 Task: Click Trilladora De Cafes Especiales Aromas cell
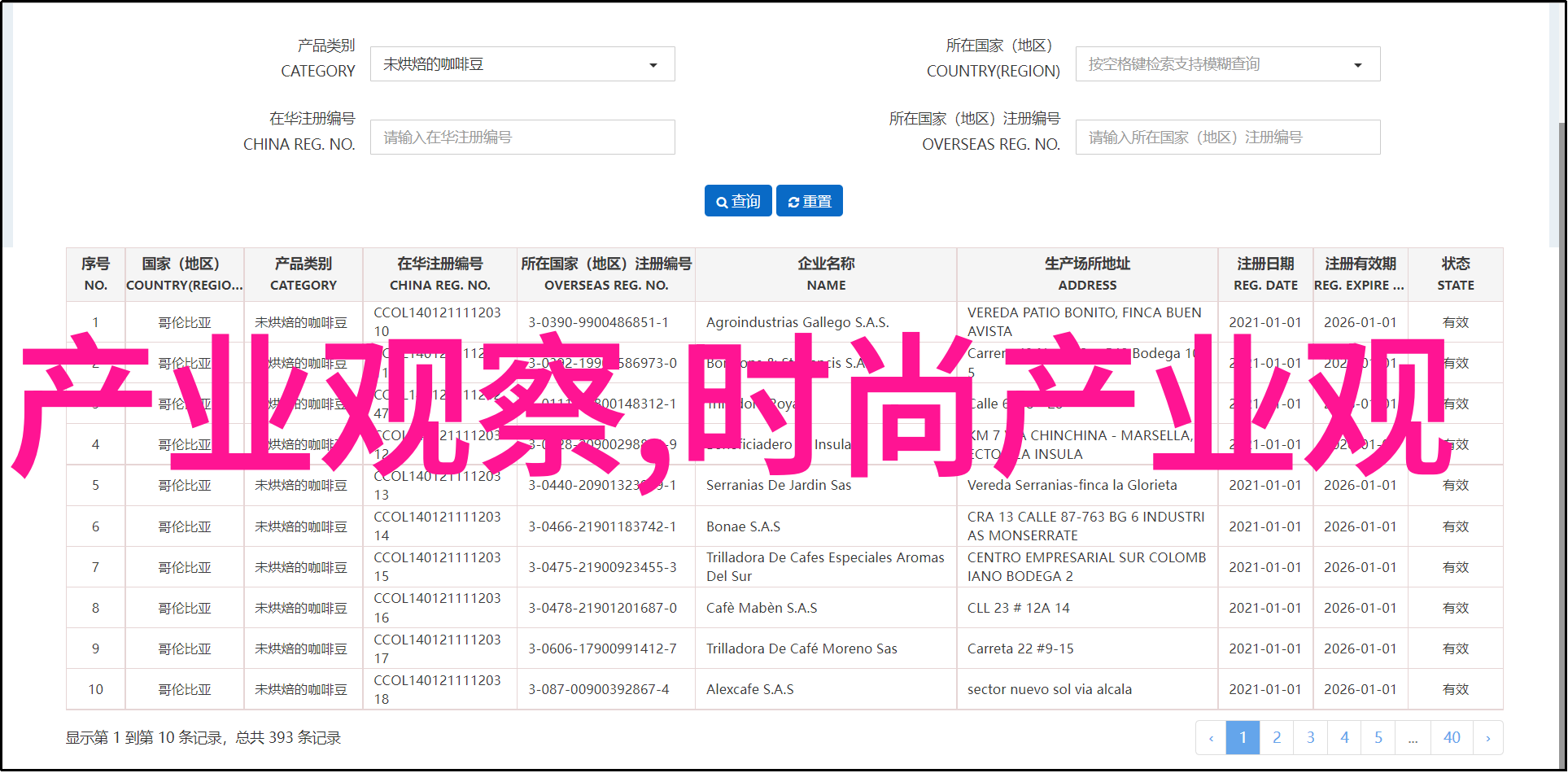point(825,567)
